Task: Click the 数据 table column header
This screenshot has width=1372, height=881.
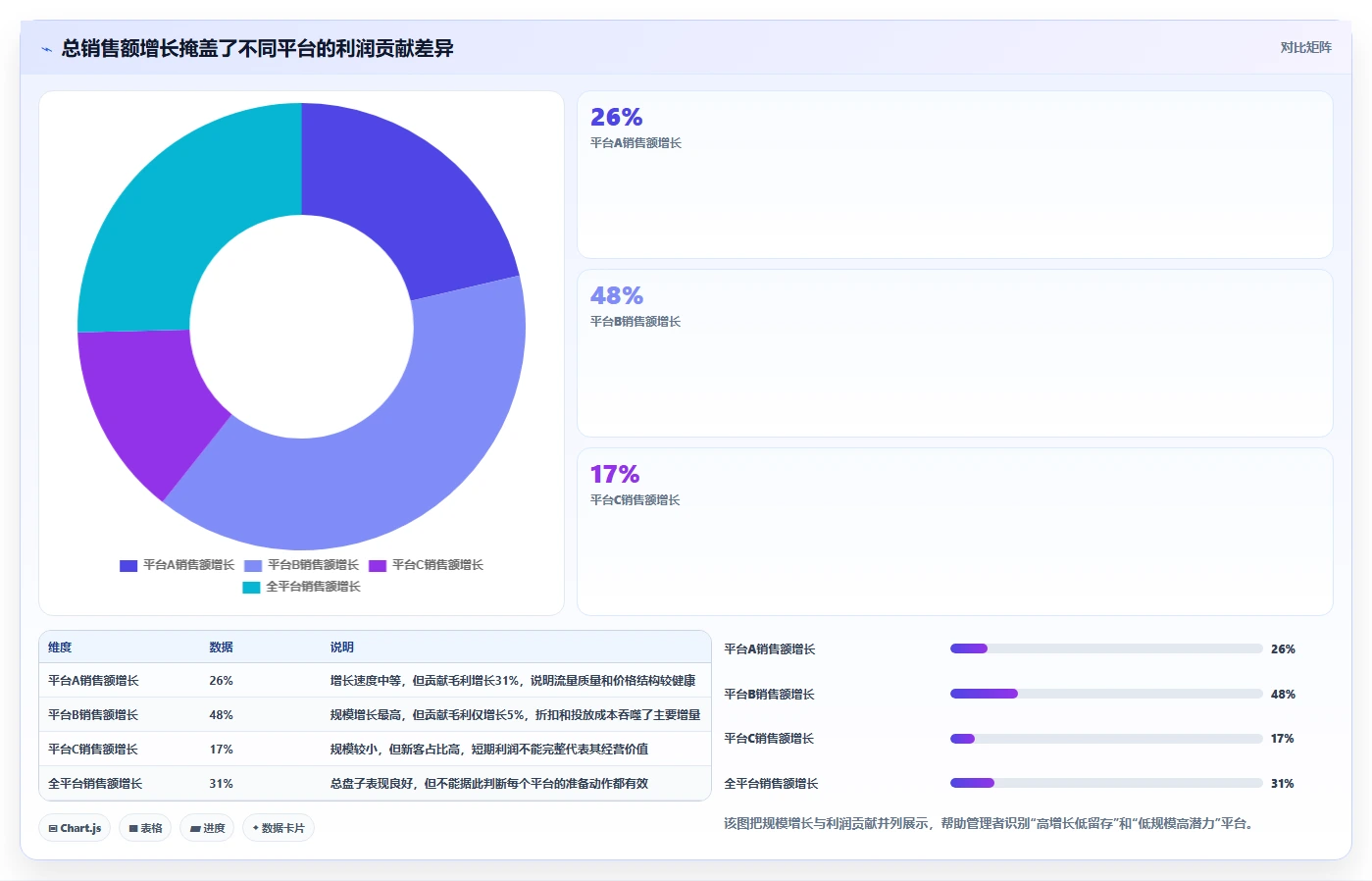Action: (221, 648)
